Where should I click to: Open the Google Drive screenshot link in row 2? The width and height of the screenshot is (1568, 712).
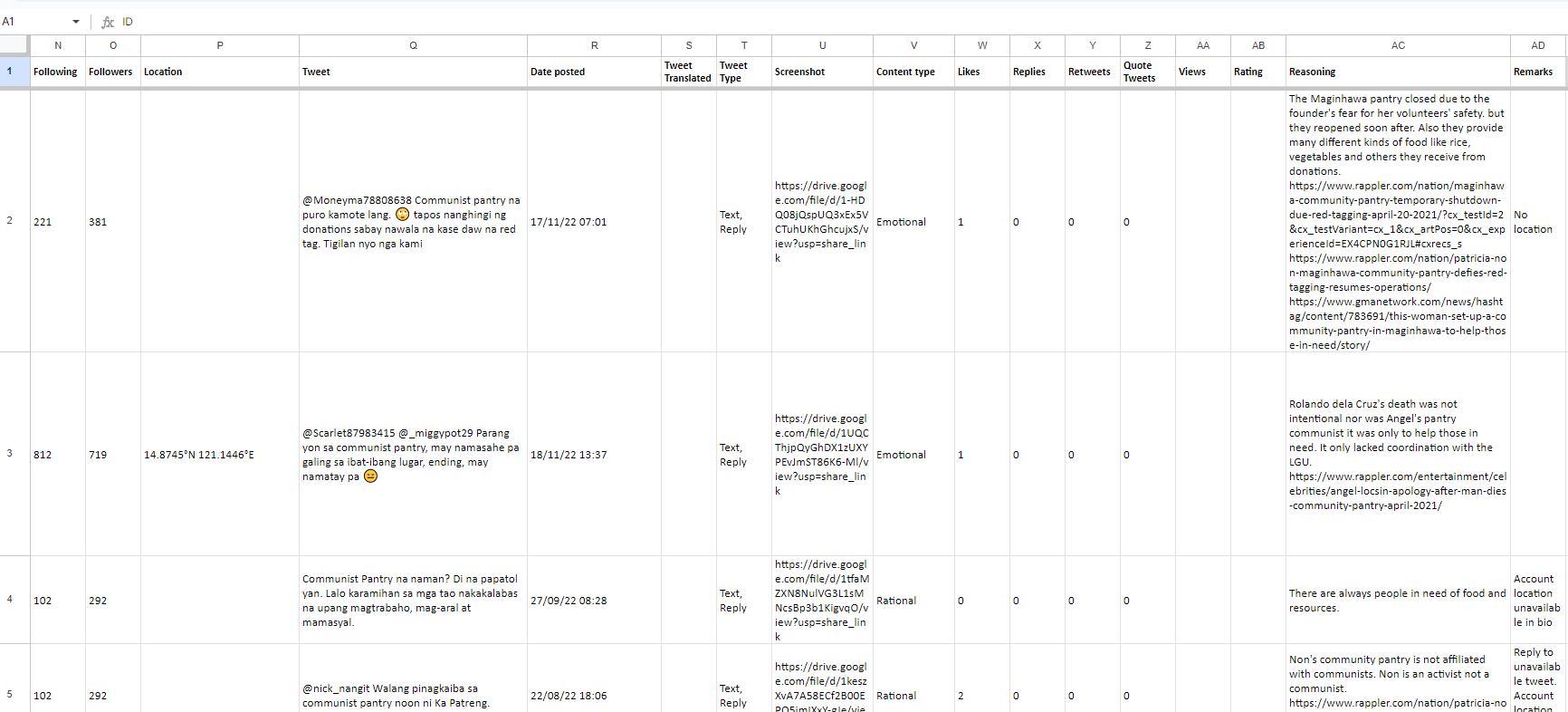pyautogui.click(x=821, y=222)
